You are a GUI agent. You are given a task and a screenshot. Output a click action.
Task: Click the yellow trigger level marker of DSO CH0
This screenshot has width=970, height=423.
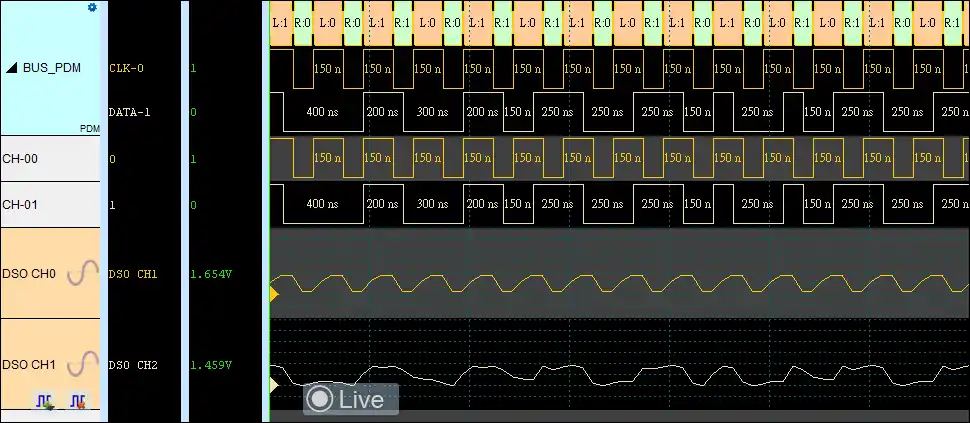tap(274, 294)
